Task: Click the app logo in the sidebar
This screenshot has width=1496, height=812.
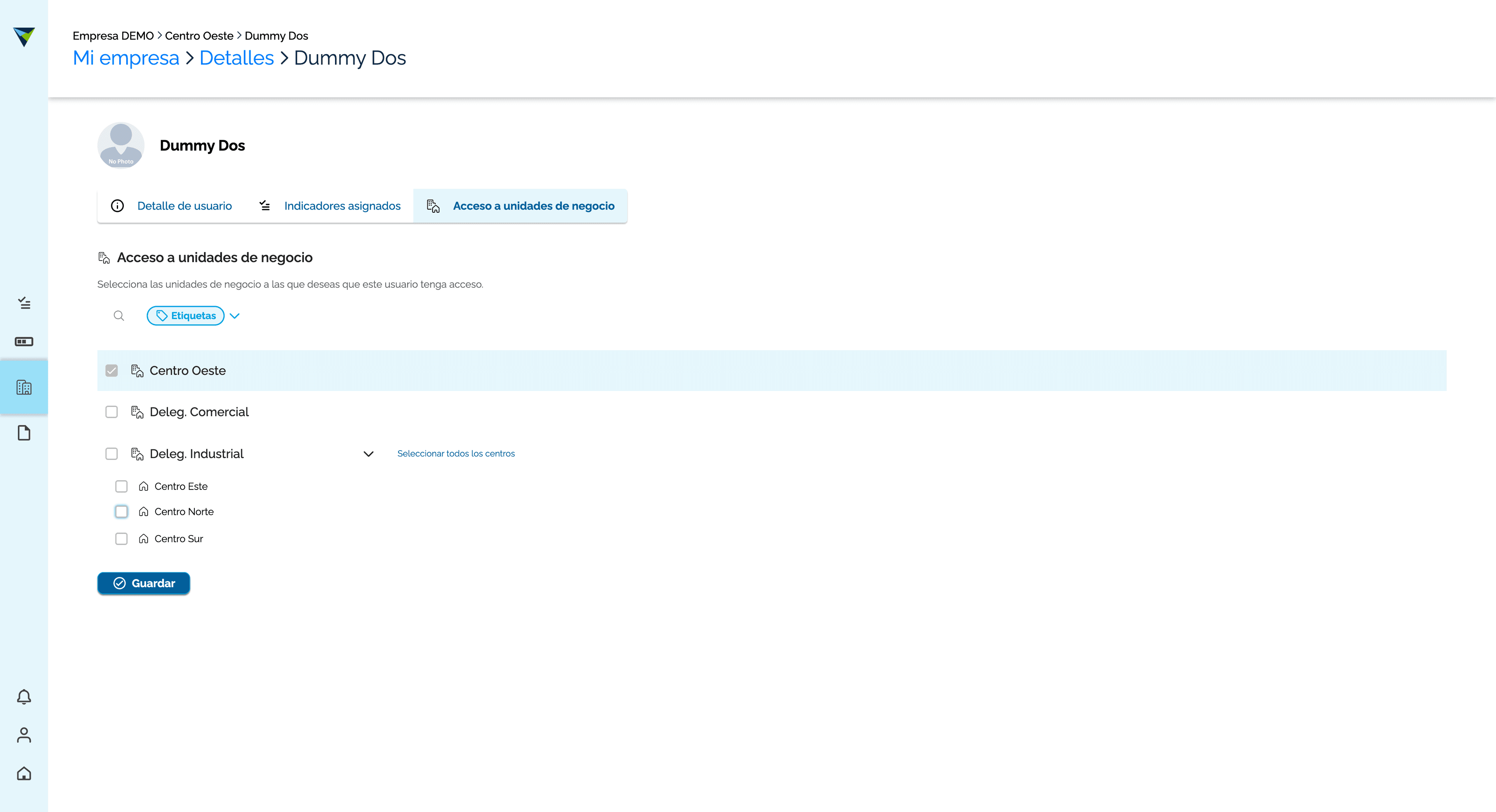Action: click(x=24, y=37)
